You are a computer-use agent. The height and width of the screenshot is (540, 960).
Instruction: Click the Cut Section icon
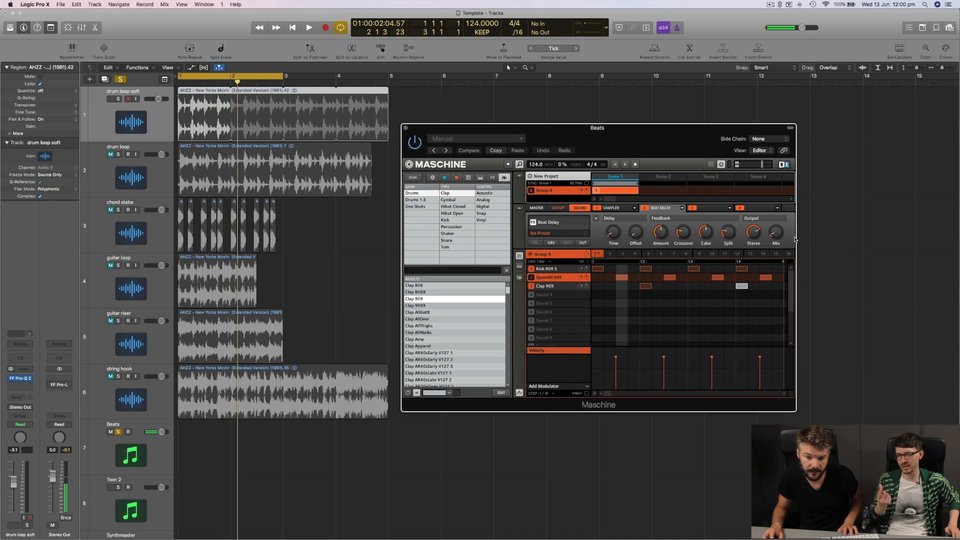click(x=689, y=48)
